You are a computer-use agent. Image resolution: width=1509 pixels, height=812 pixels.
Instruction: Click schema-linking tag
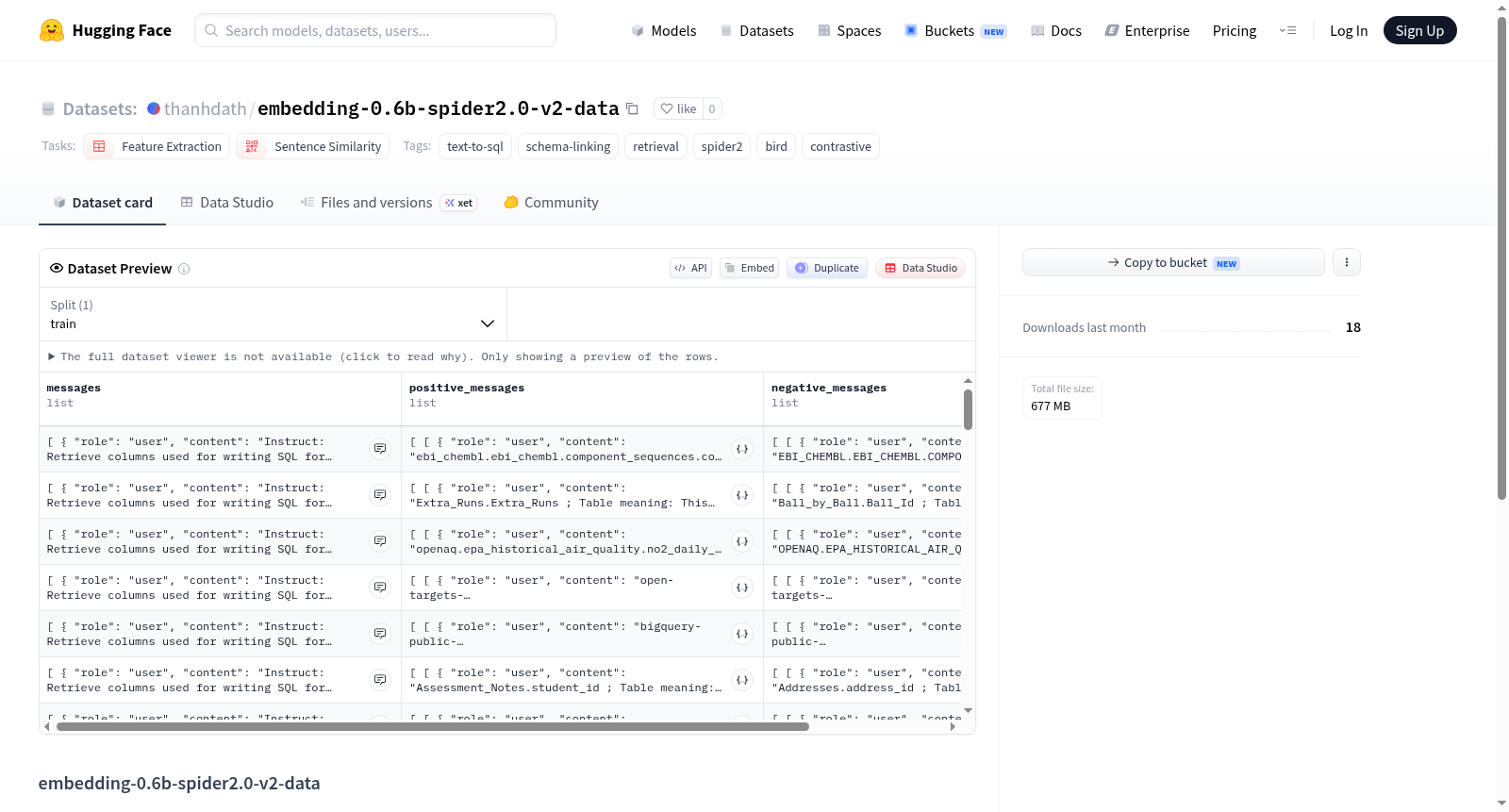[x=568, y=146]
